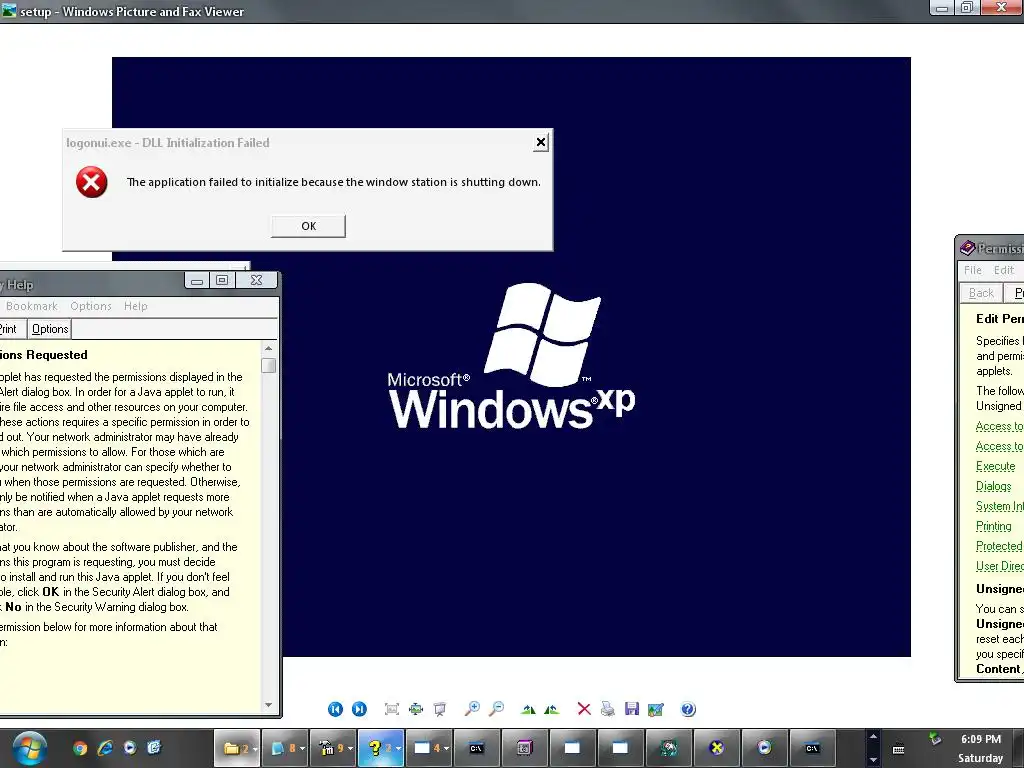
Task: Go to the previous image in viewer
Action: tap(335, 709)
